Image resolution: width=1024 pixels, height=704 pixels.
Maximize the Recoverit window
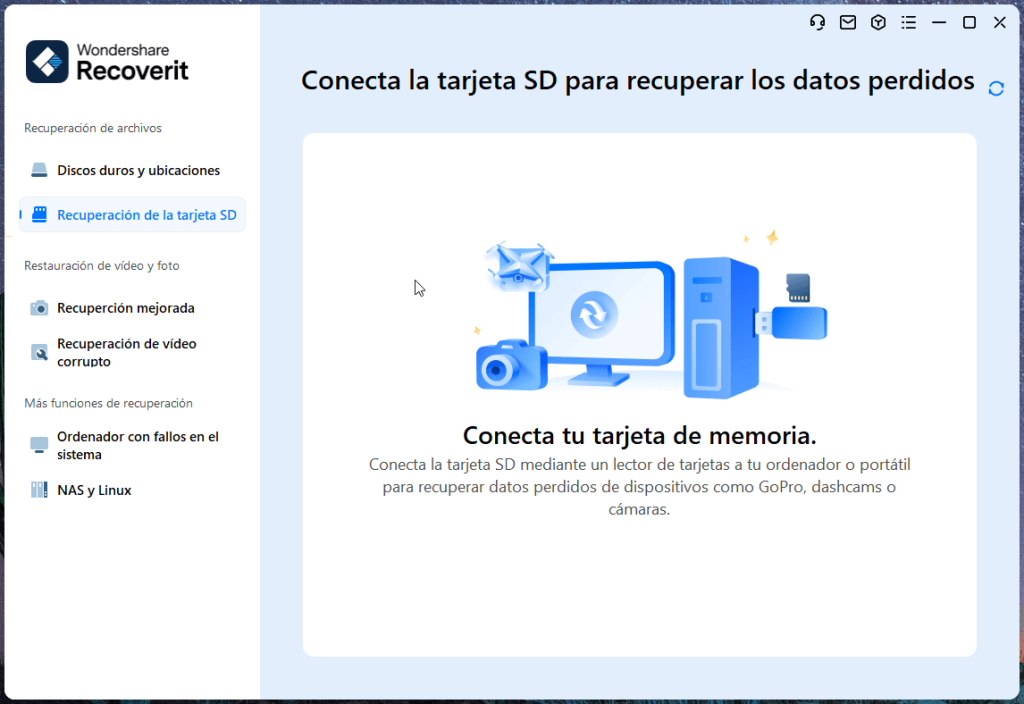[x=969, y=23]
